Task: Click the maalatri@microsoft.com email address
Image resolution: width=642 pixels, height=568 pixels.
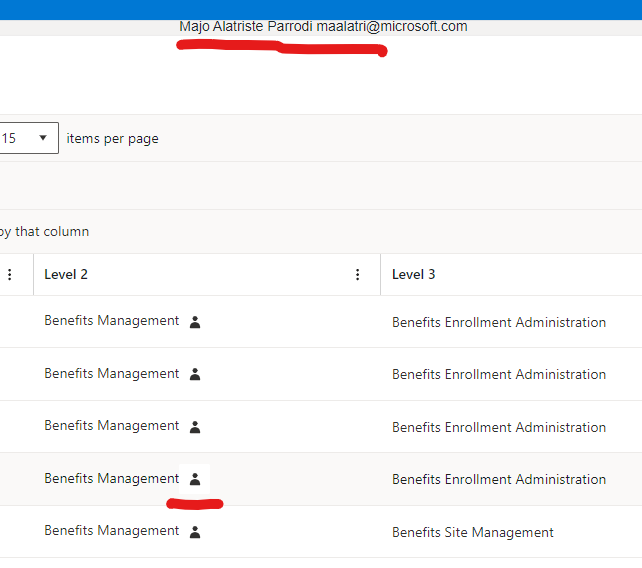Action: 392,26
